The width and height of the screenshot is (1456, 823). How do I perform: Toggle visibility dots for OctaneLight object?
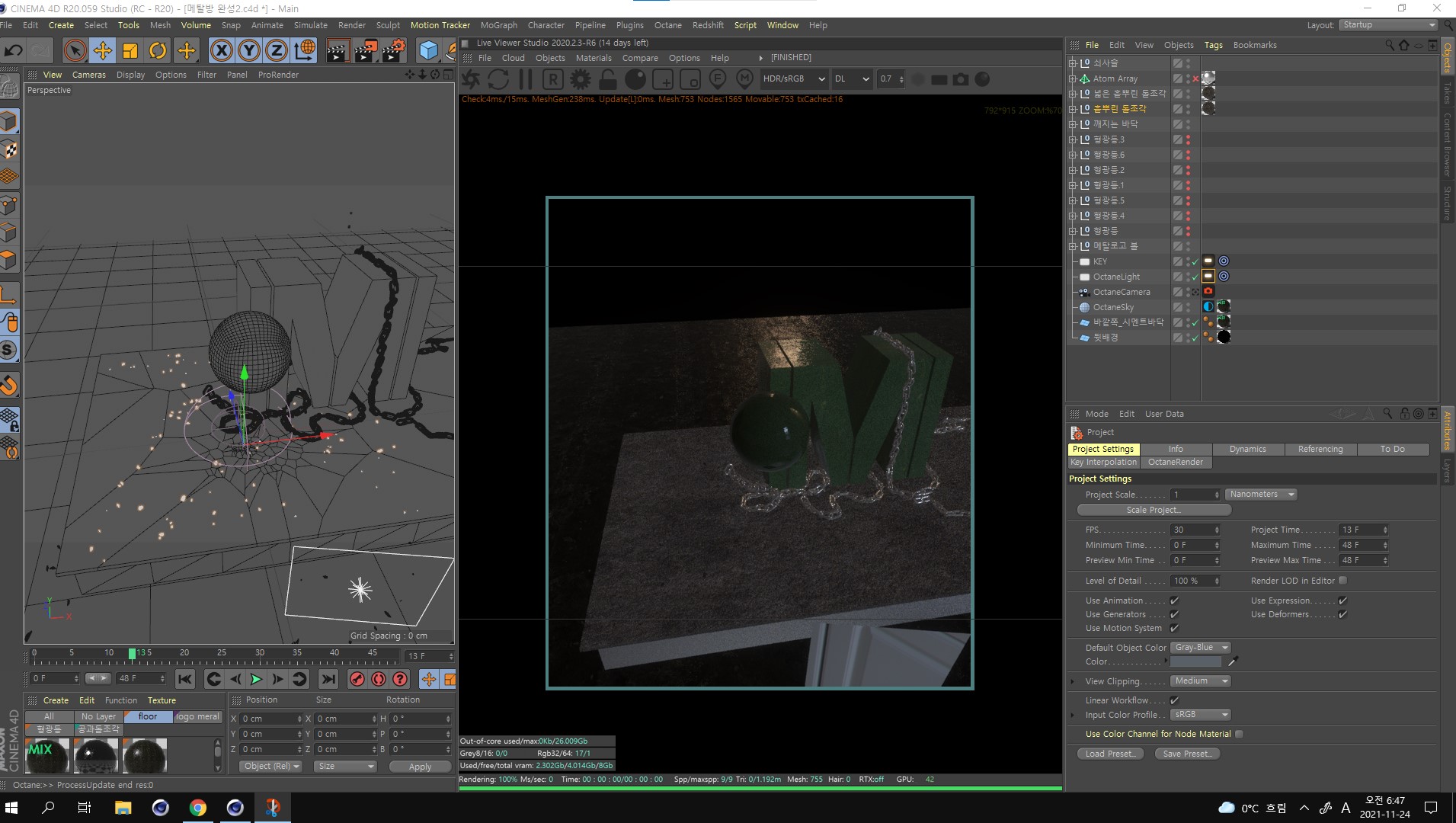[x=1188, y=277]
